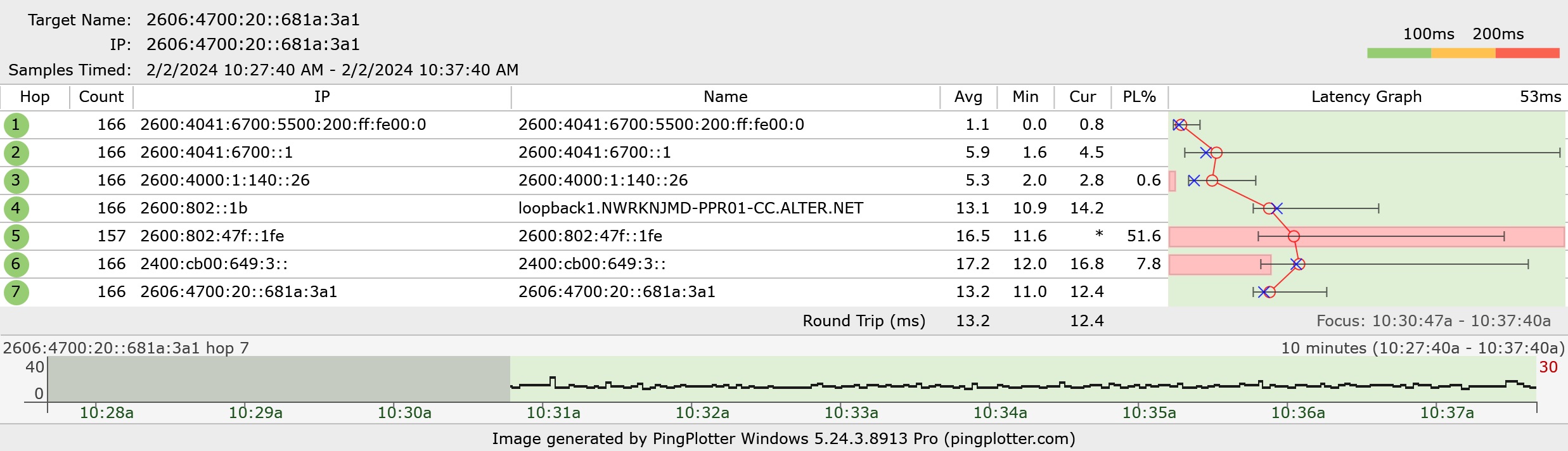Click the green 100ms legend color segment

tap(1399, 53)
